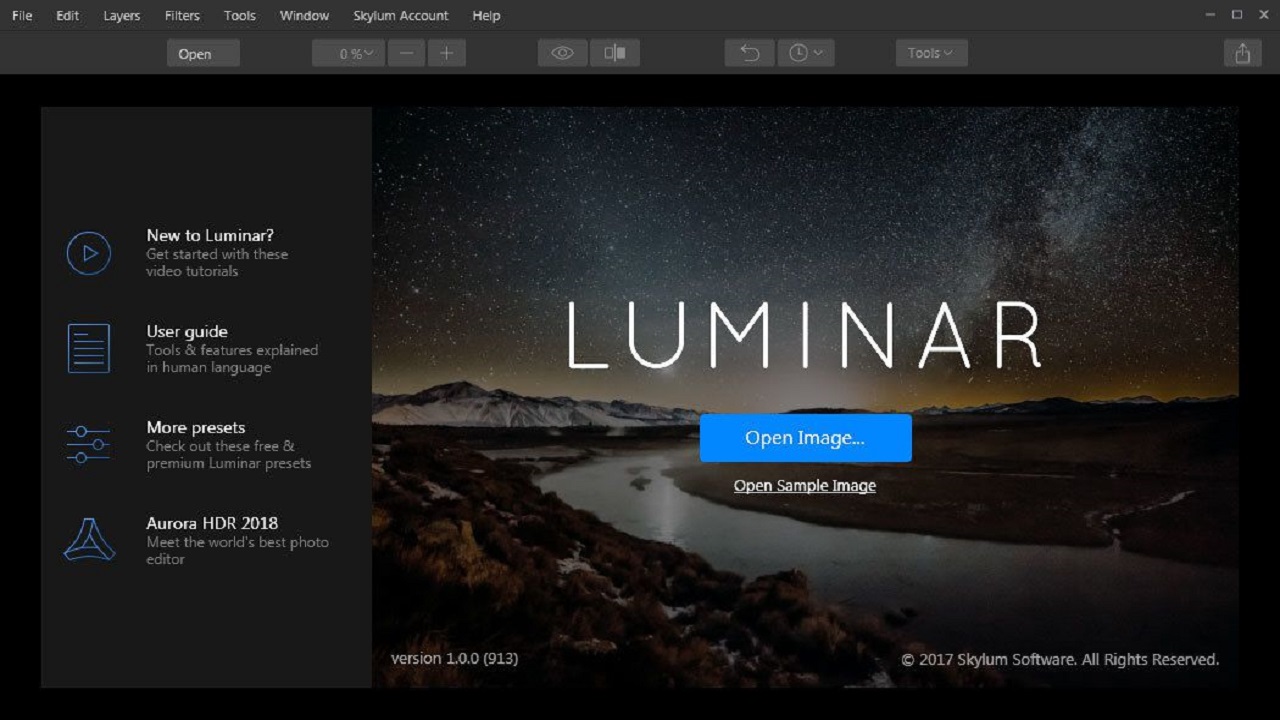Click the play icon for video tutorials
This screenshot has width=1280, height=720.
click(89, 253)
